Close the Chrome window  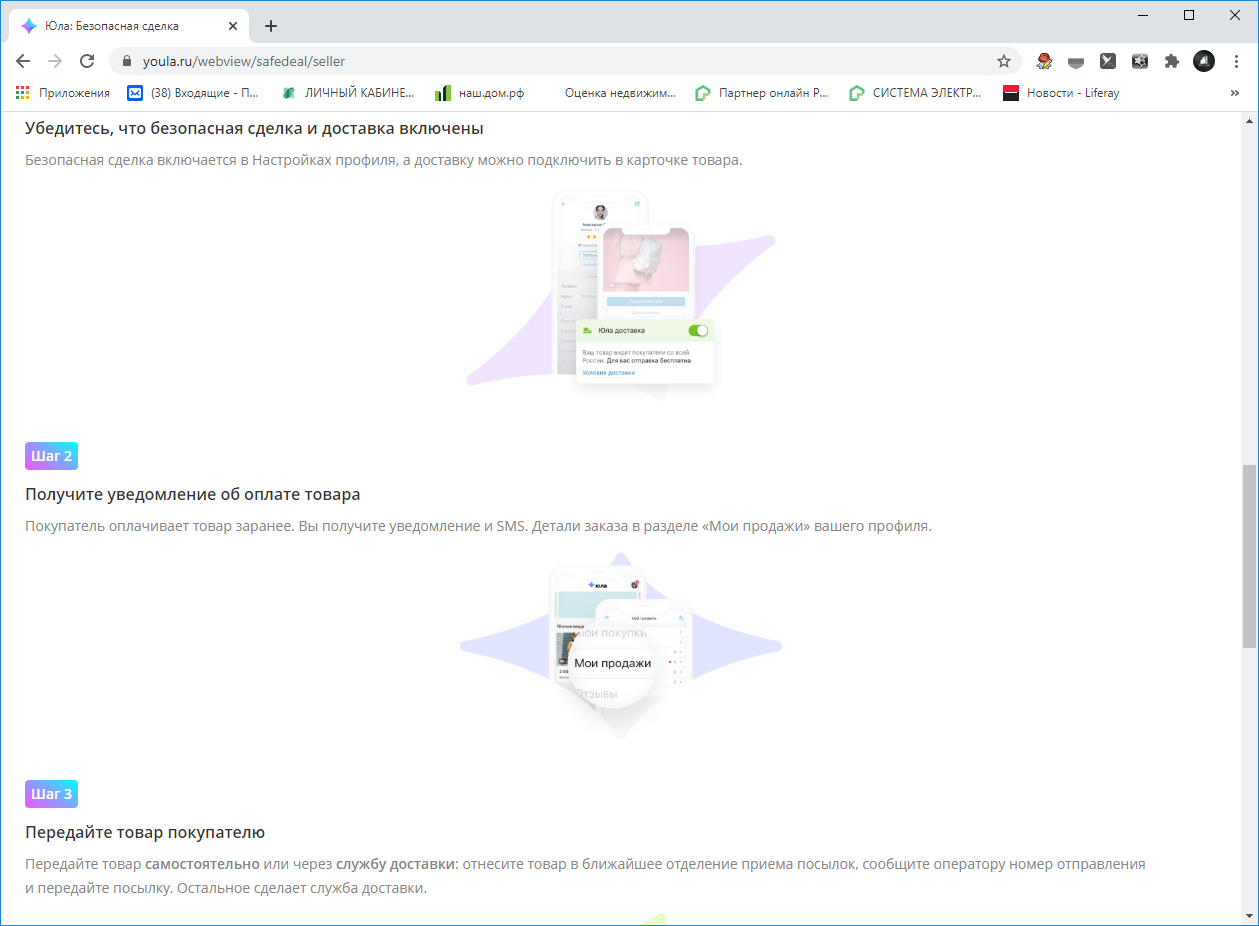(1235, 15)
